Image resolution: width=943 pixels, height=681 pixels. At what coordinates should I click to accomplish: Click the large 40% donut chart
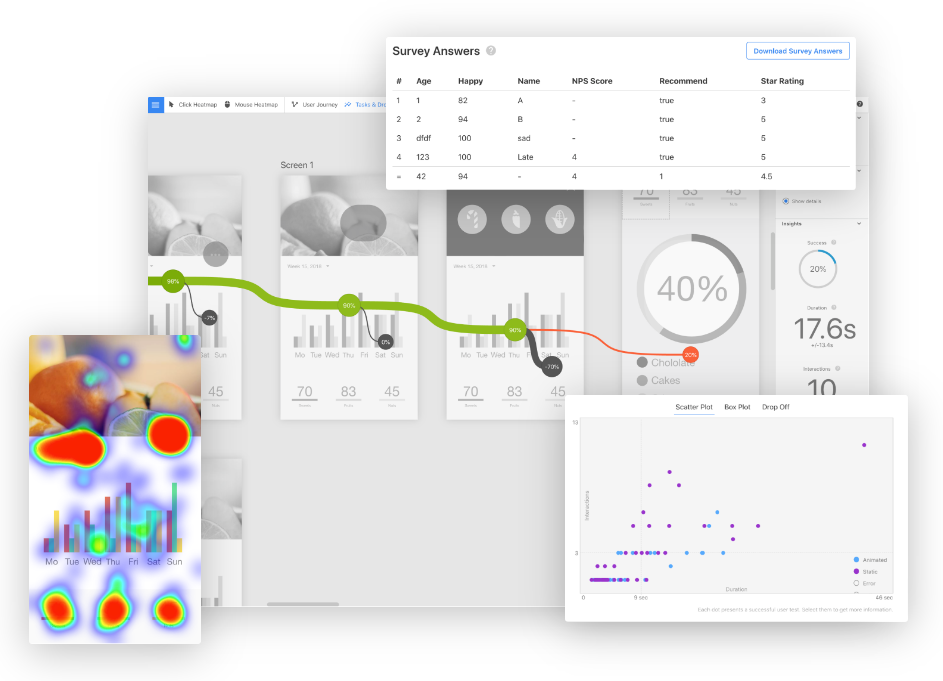point(692,289)
